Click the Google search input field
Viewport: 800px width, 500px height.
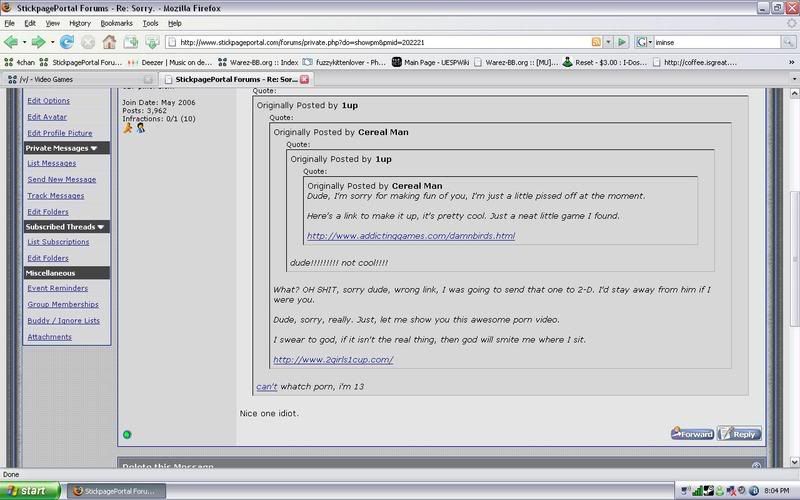(x=717, y=42)
